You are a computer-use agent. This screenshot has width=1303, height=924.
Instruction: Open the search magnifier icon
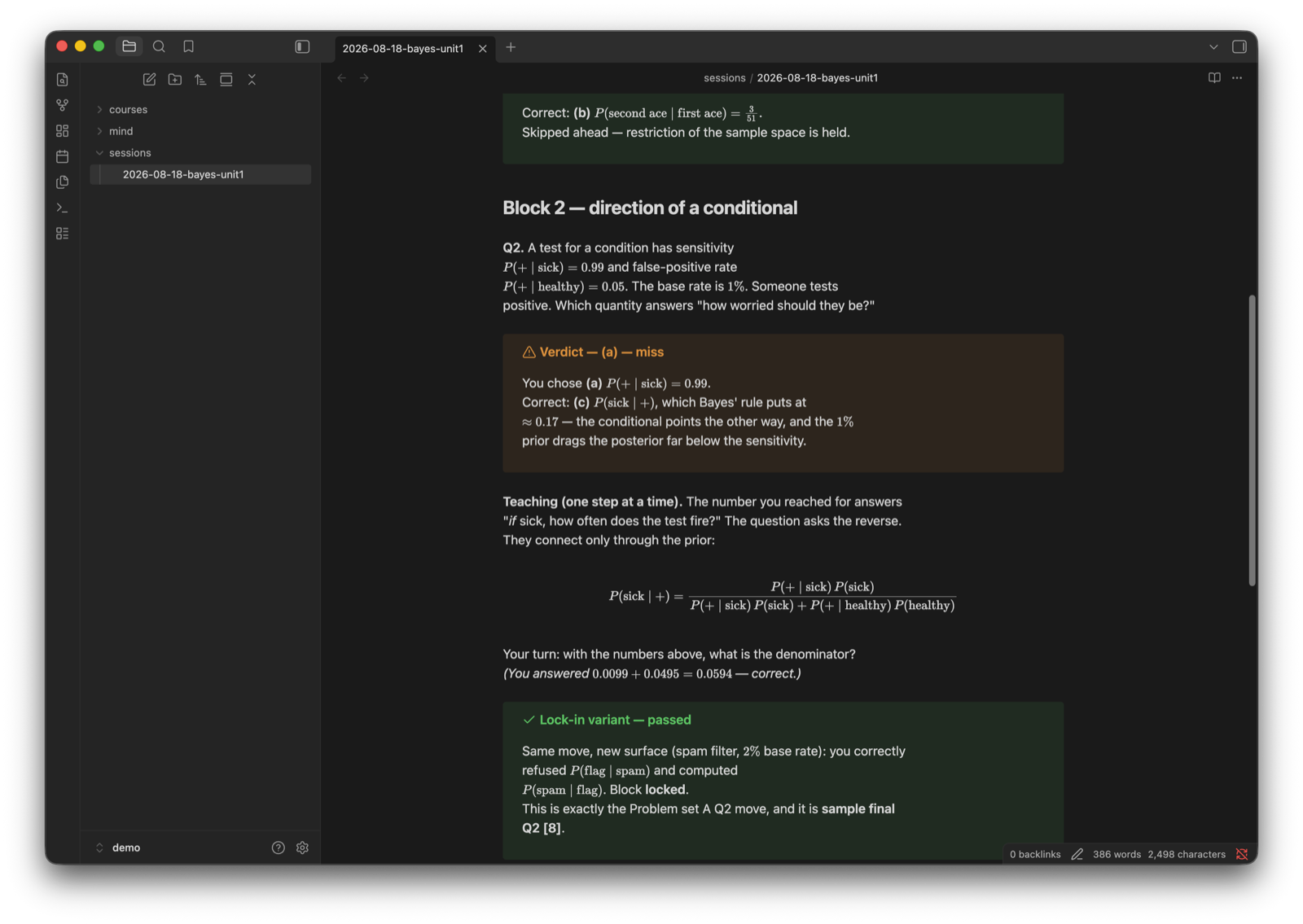(x=159, y=46)
